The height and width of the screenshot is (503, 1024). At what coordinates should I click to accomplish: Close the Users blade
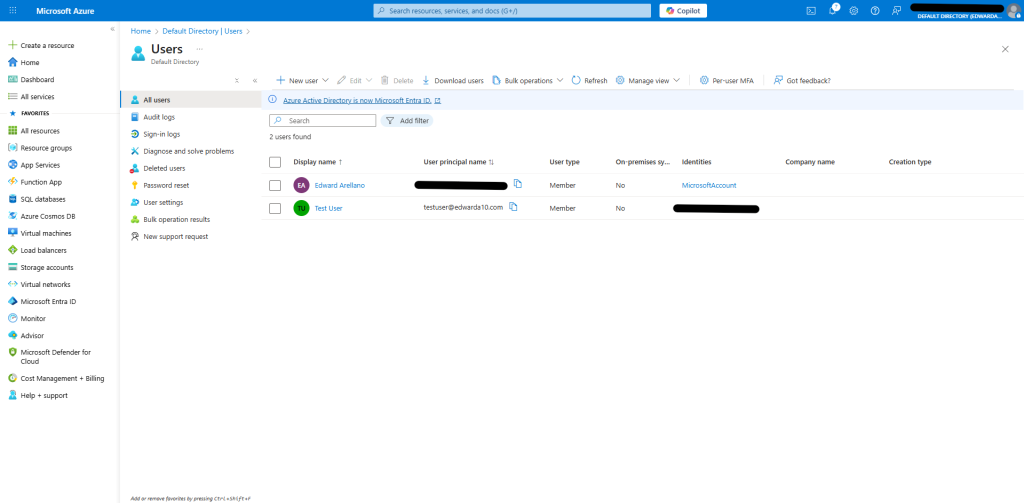coord(1005,49)
